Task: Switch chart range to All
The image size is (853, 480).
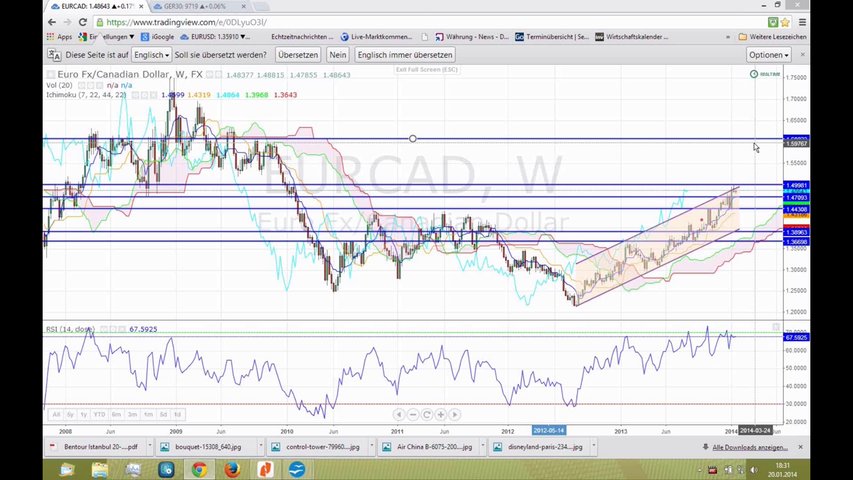Action: click(56, 414)
